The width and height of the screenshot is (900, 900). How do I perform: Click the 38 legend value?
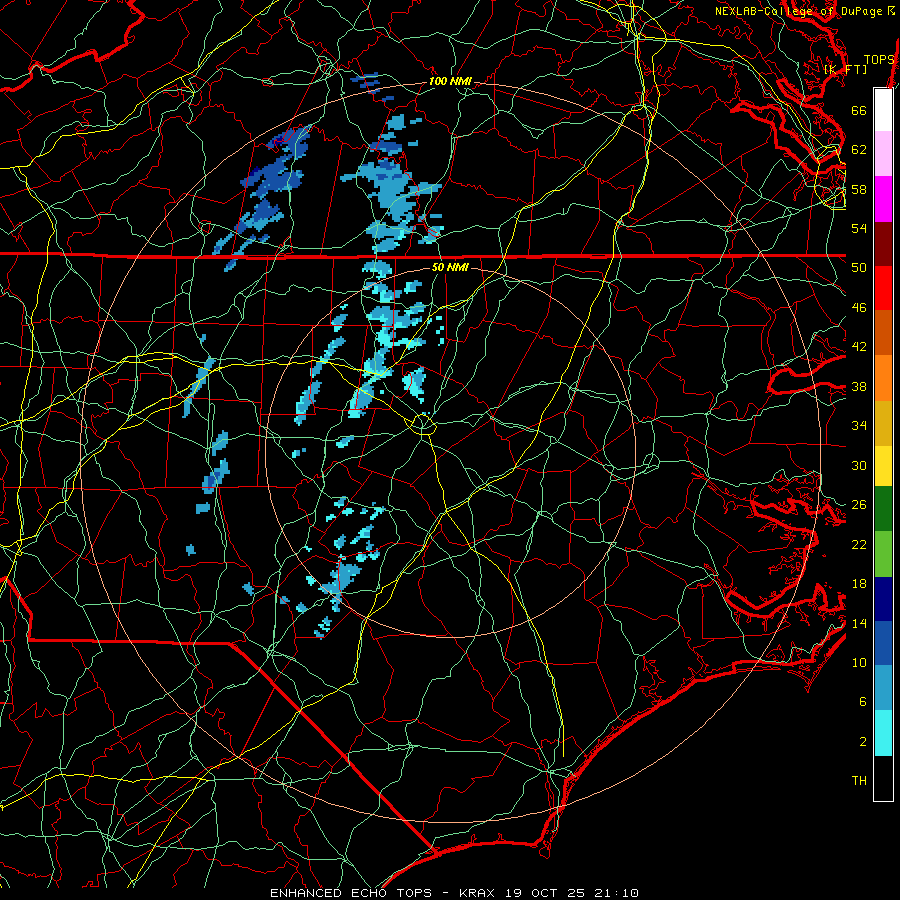(x=859, y=386)
